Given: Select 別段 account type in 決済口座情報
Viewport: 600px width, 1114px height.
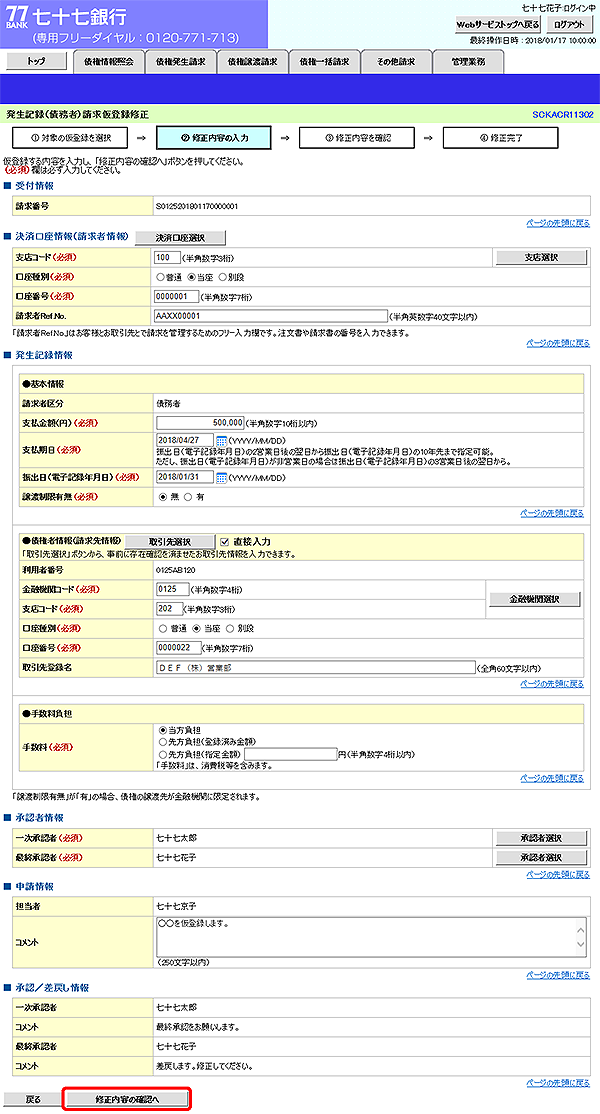Looking at the screenshot, I should click(x=222, y=277).
